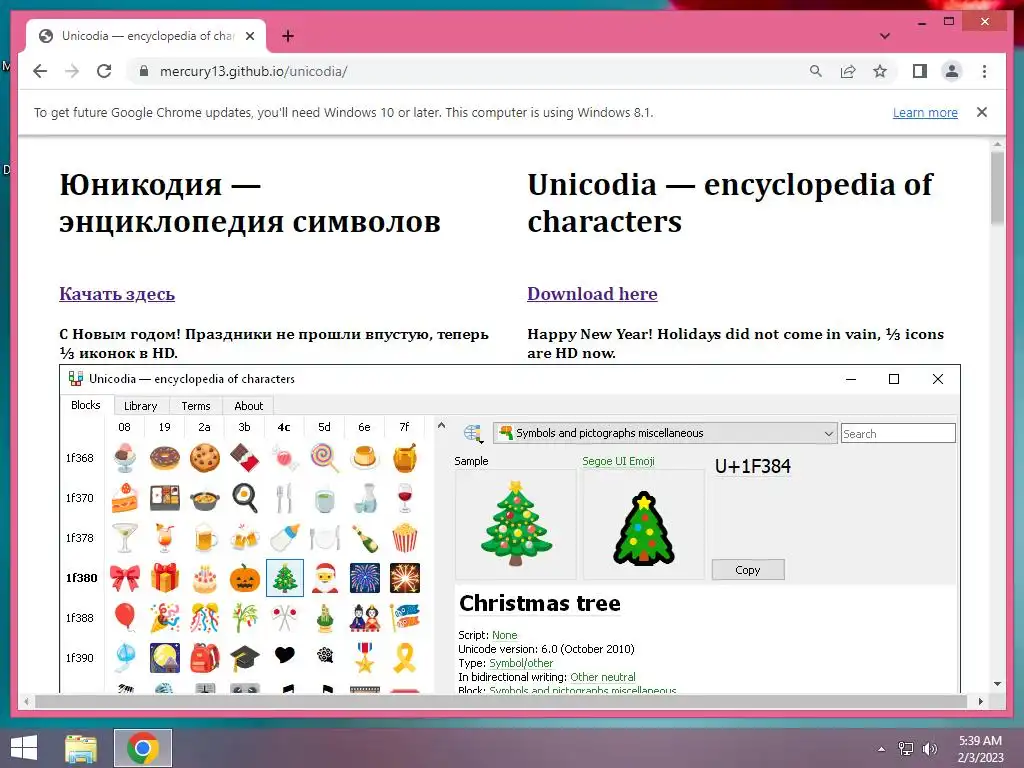Select the yellow reminder ribbon emoji
The height and width of the screenshot is (768, 1024).
[x=404, y=658]
